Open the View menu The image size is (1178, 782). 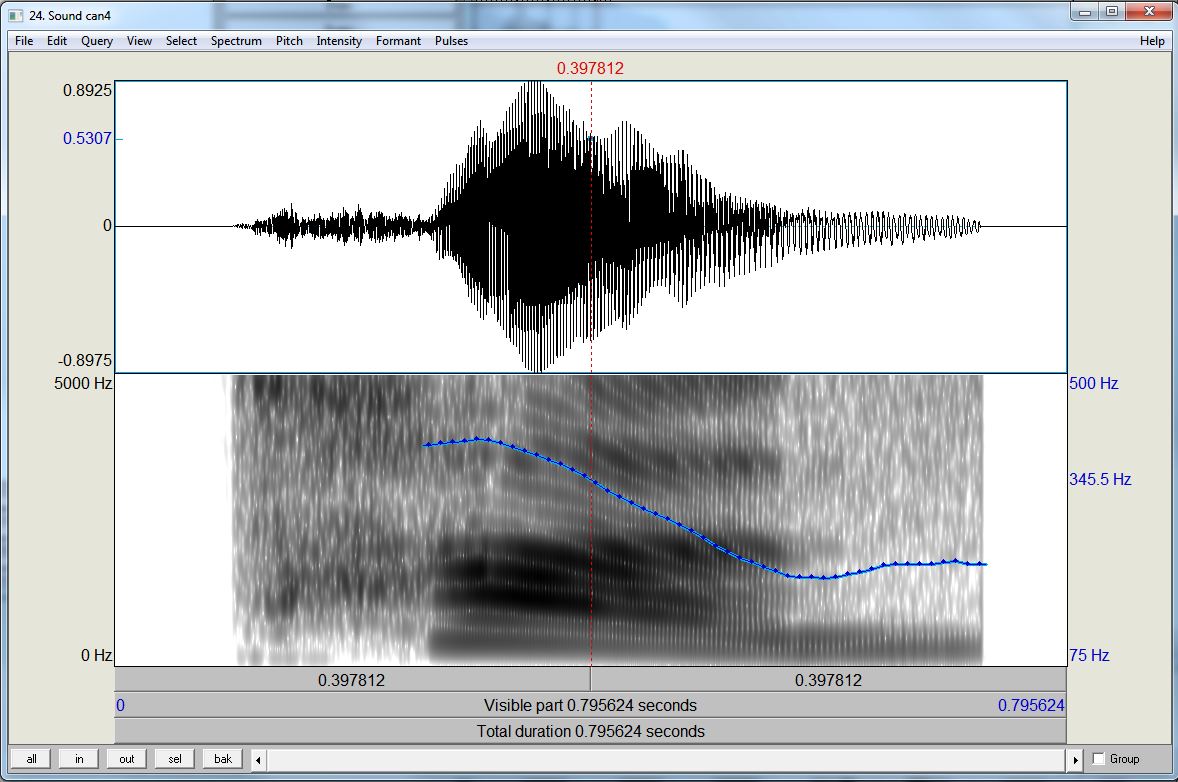pyautogui.click(x=139, y=41)
